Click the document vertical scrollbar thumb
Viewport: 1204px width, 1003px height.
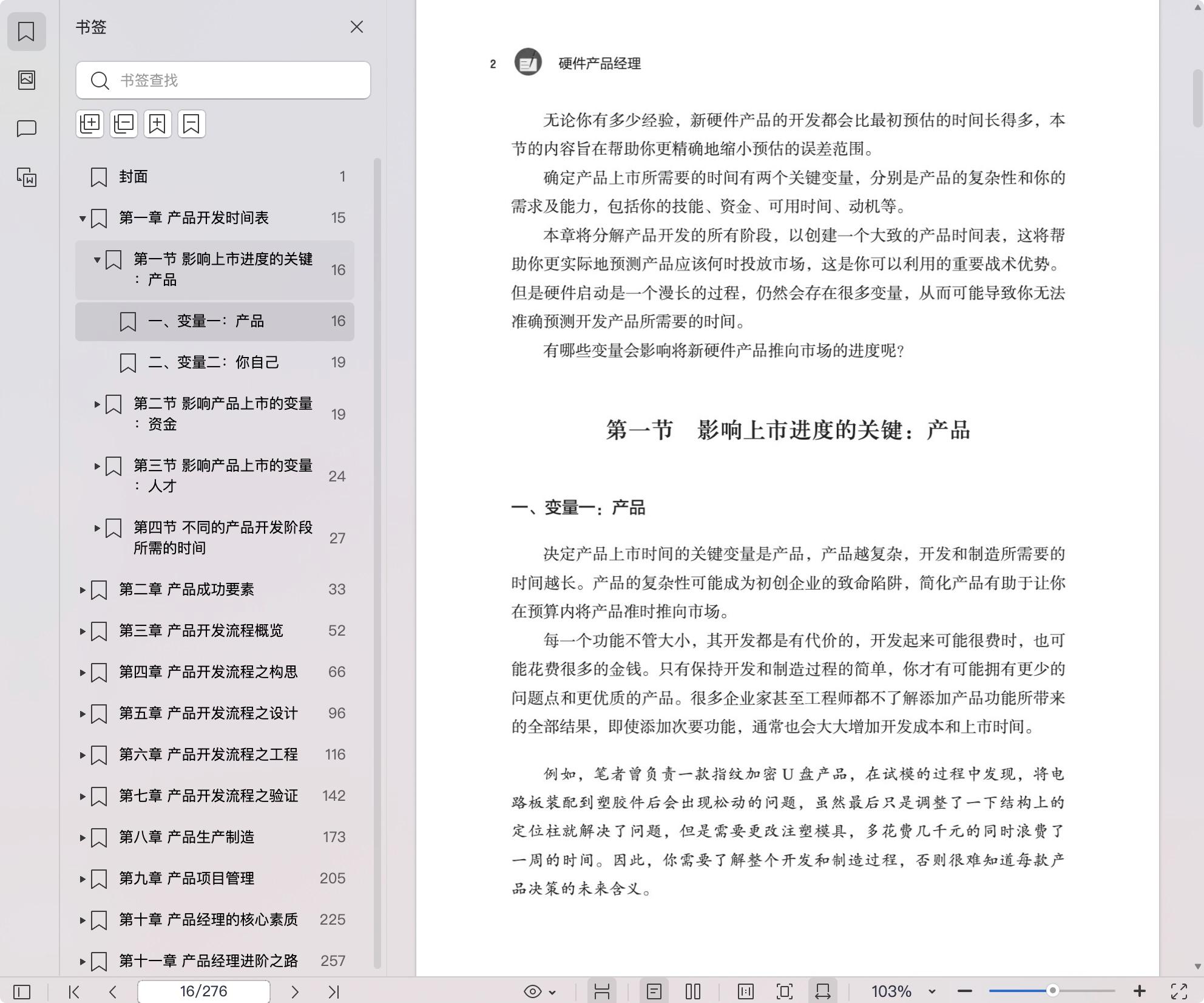click(x=1197, y=98)
